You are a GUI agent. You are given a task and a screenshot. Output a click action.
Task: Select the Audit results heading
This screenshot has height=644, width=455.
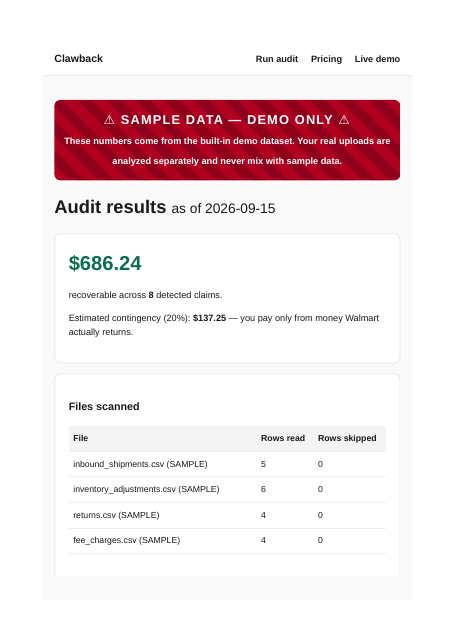tap(110, 207)
